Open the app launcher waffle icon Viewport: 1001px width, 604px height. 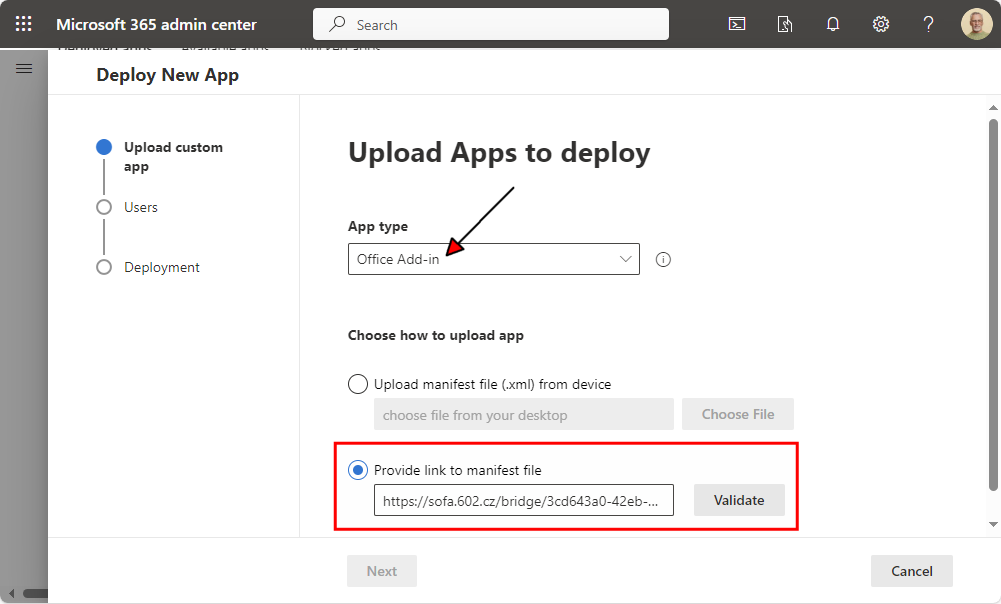tap(24, 24)
